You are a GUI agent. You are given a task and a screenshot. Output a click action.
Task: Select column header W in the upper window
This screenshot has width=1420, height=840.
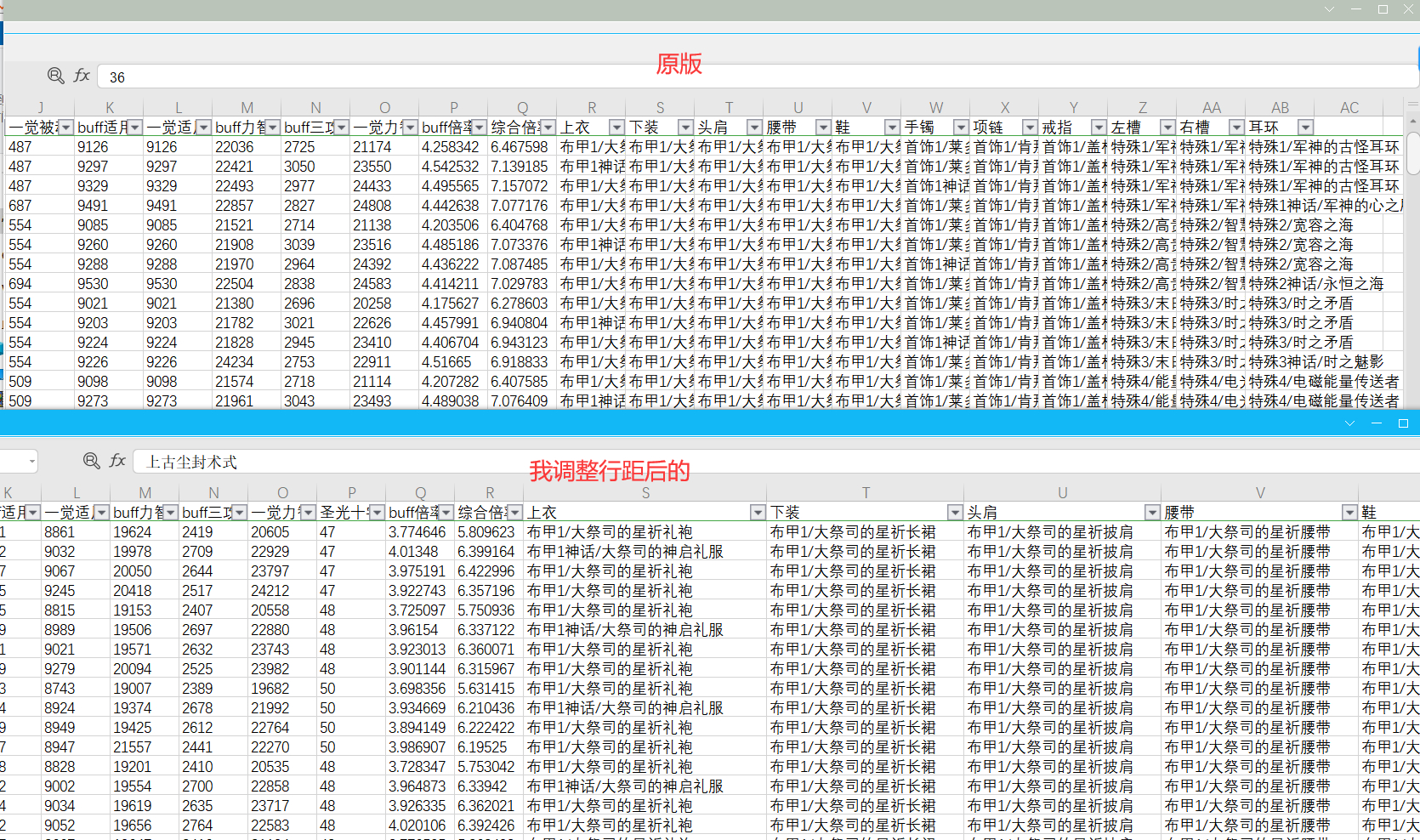935,108
